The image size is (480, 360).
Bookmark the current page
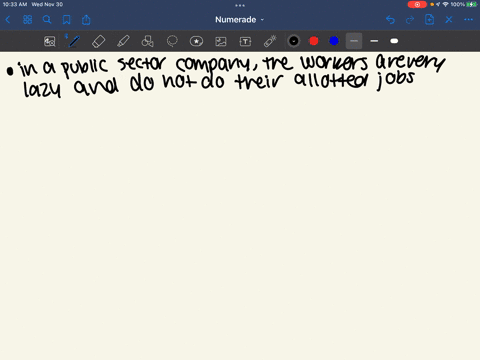click(x=67, y=20)
